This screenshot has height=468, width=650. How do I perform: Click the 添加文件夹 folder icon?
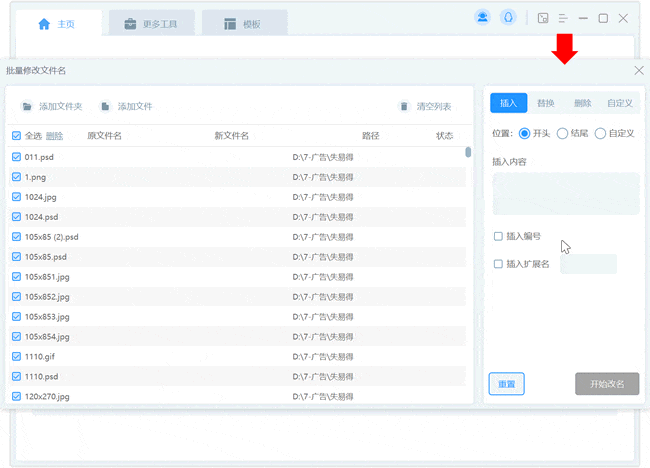(x=27, y=106)
